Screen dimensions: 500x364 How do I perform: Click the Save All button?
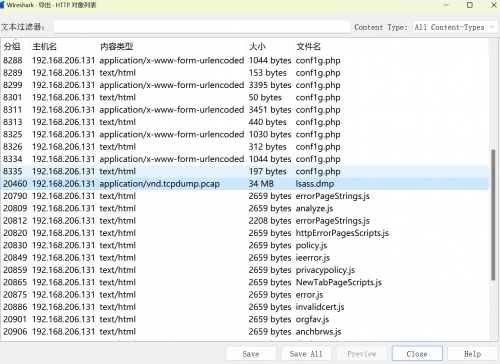click(x=306, y=354)
